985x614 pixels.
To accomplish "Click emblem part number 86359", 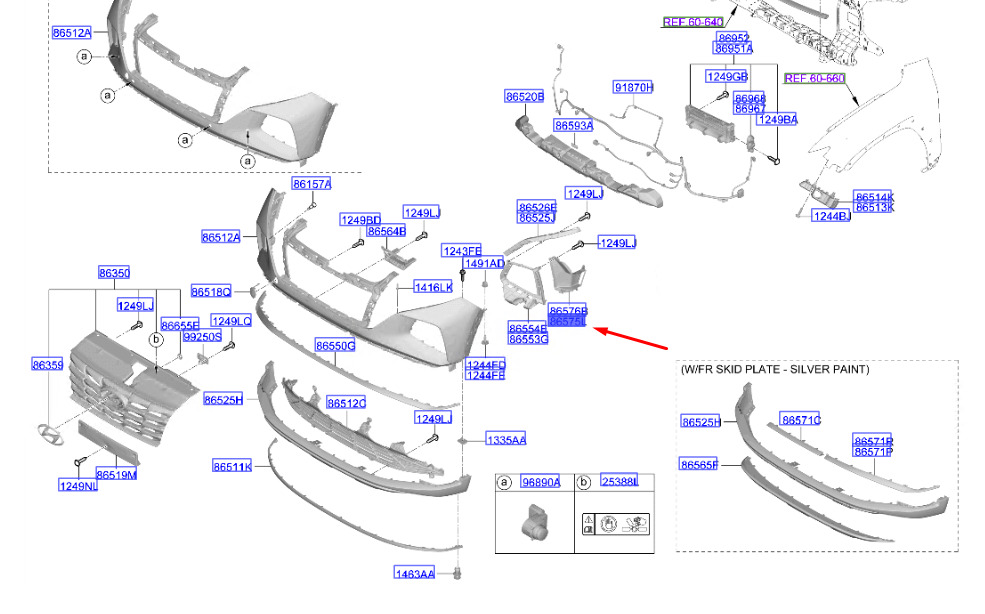I will [47, 366].
